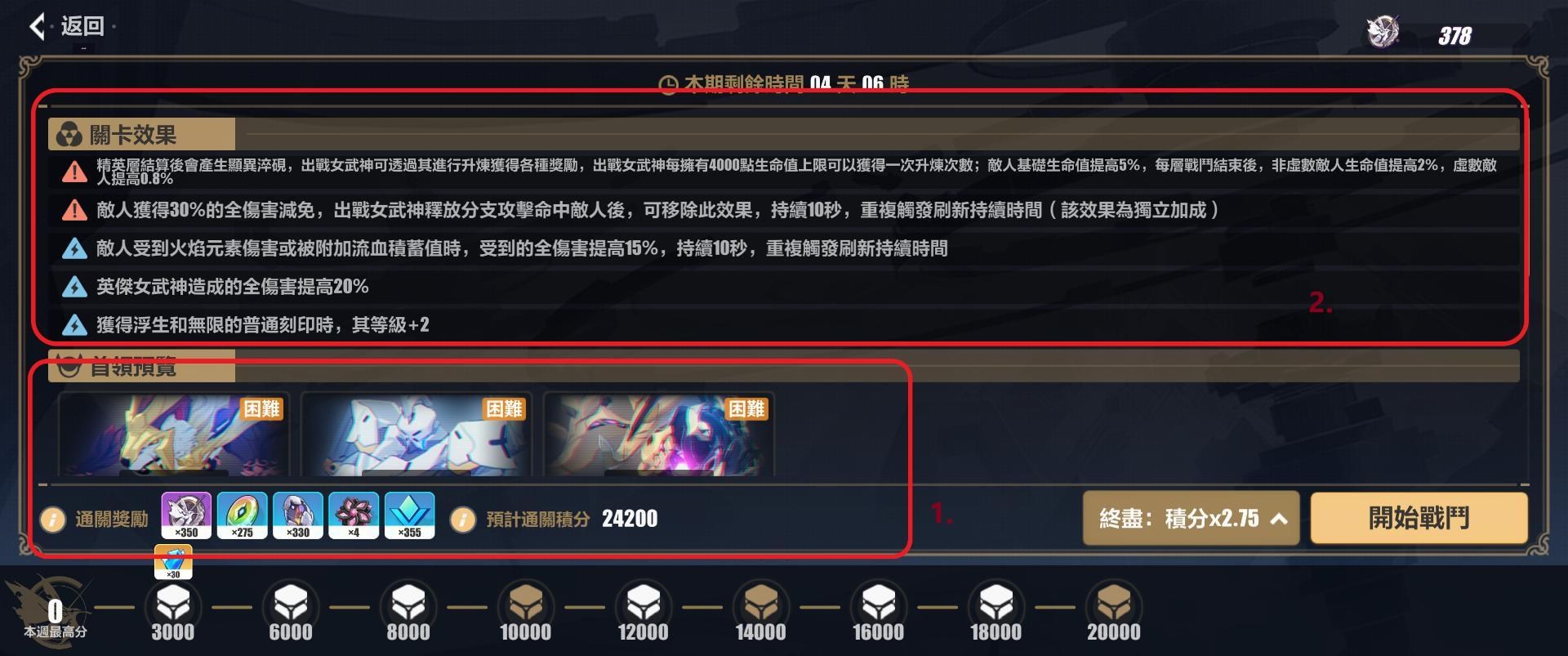Select the flower reward item ×4

pyautogui.click(x=354, y=515)
